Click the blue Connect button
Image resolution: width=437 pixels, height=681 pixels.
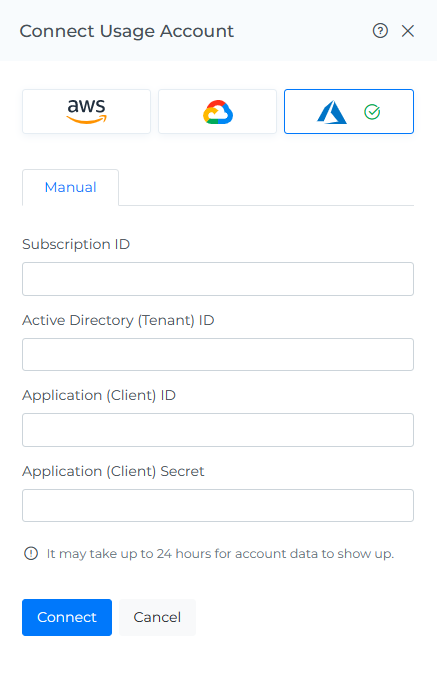(x=67, y=617)
